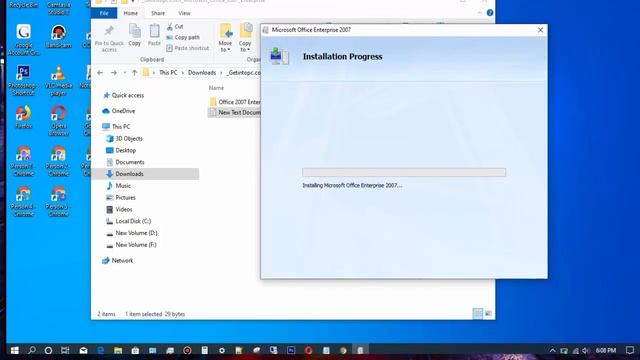Open the File tab in Explorer
640x360 pixels.
pos(104,13)
